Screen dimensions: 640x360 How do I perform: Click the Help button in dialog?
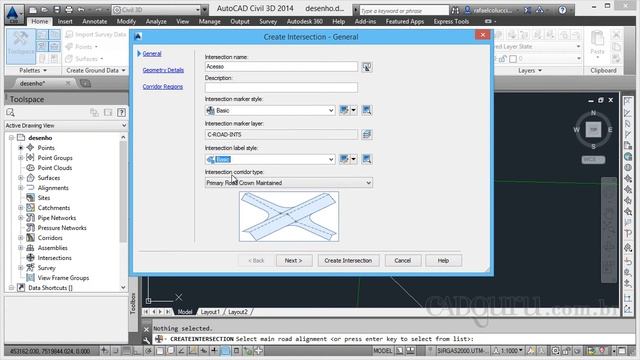point(443,260)
